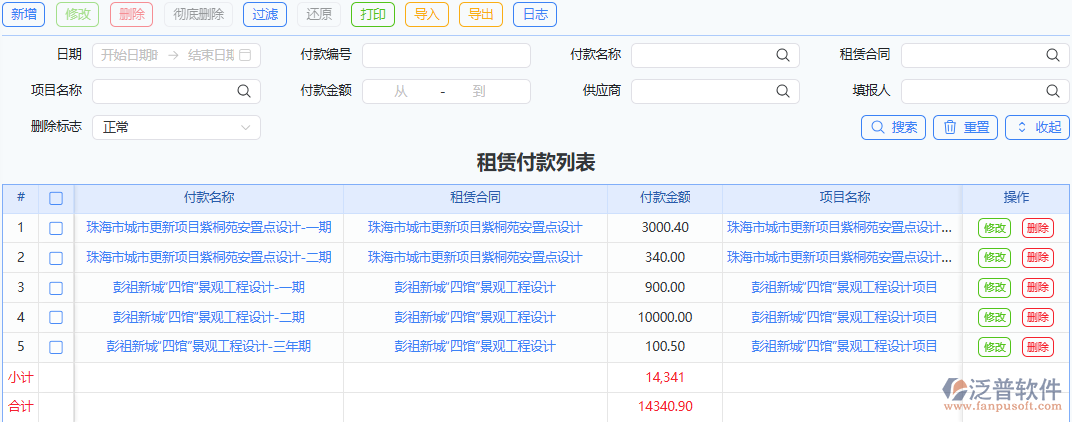Click the search icon in 供应商 field
The image size is (1072, 422).
(x=782, y=91)
